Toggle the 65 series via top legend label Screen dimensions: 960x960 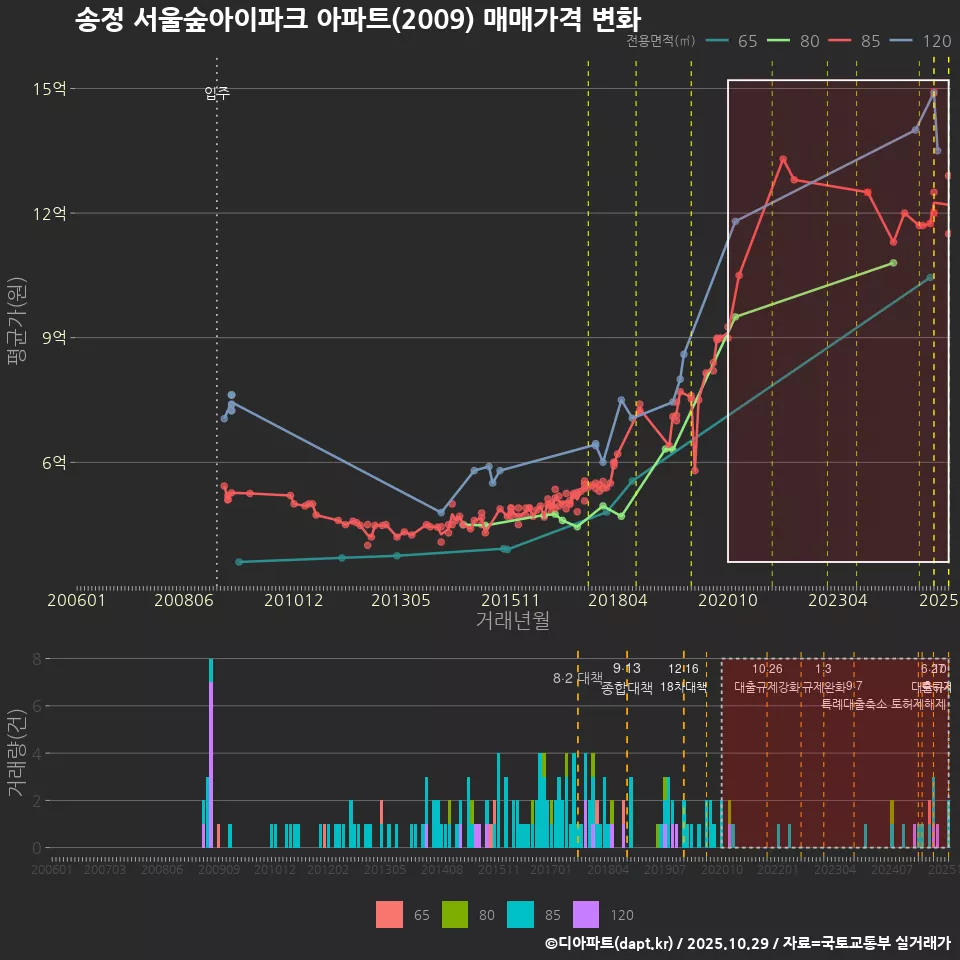(746, 42)
